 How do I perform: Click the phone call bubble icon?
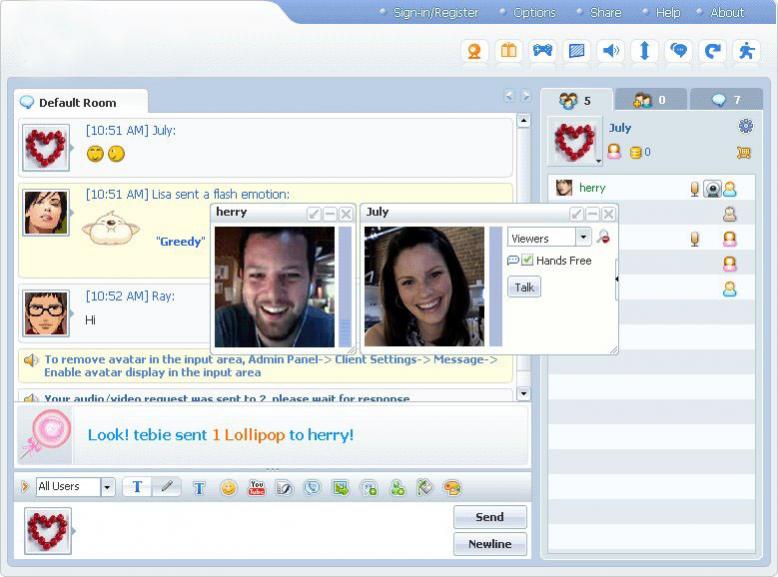click(313, 488)
